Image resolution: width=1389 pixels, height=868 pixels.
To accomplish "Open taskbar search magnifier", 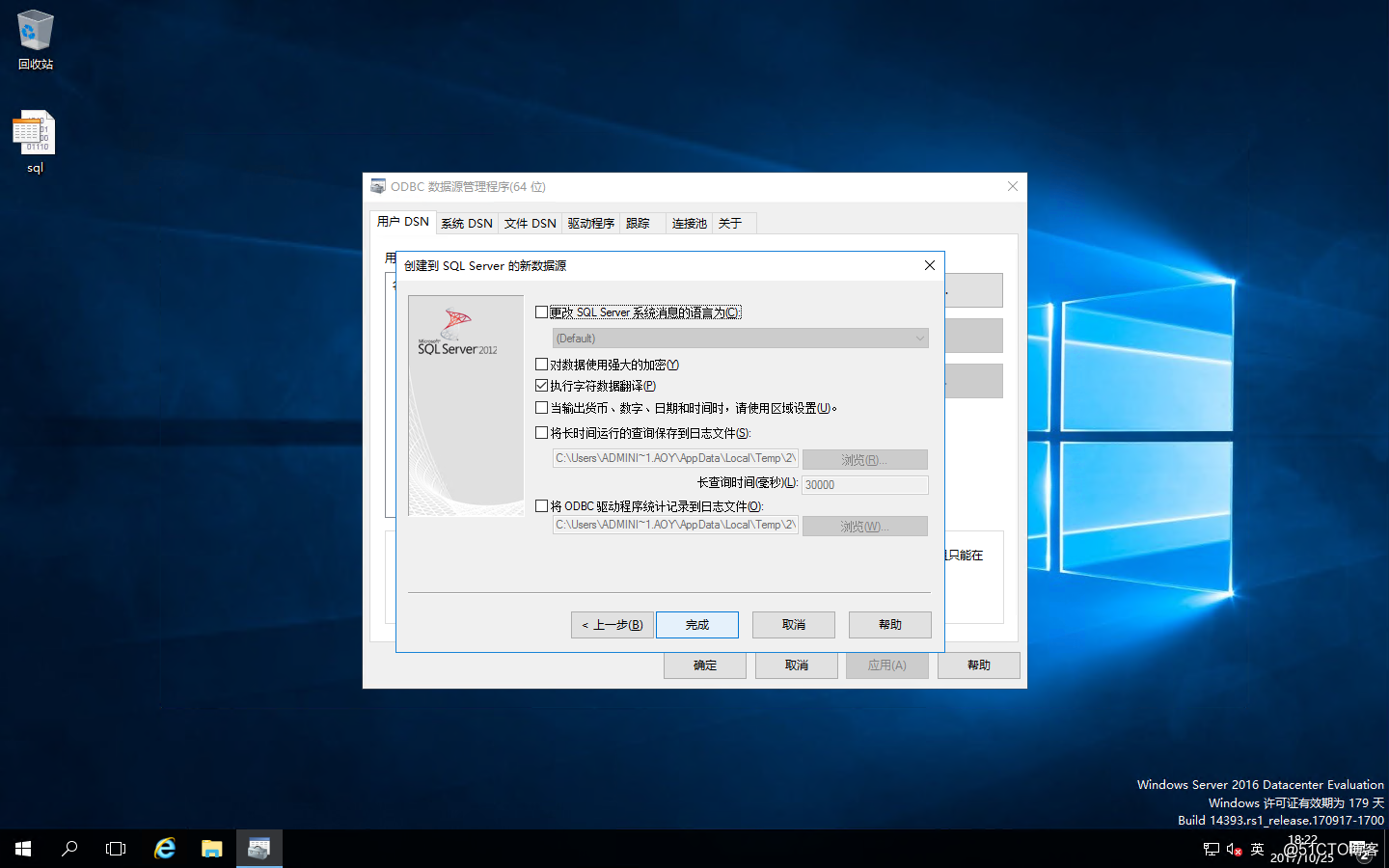I will coord(69,849).
